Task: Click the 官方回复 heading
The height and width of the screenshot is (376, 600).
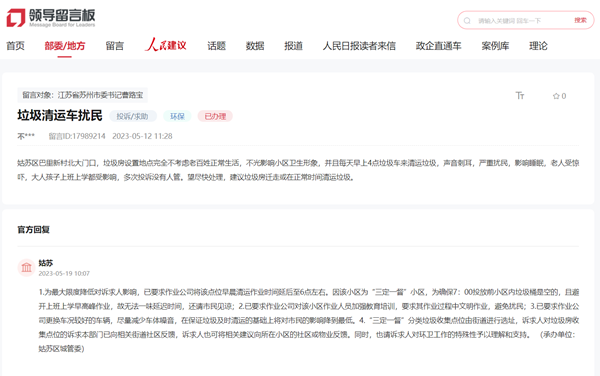Action: coord(34,230)
